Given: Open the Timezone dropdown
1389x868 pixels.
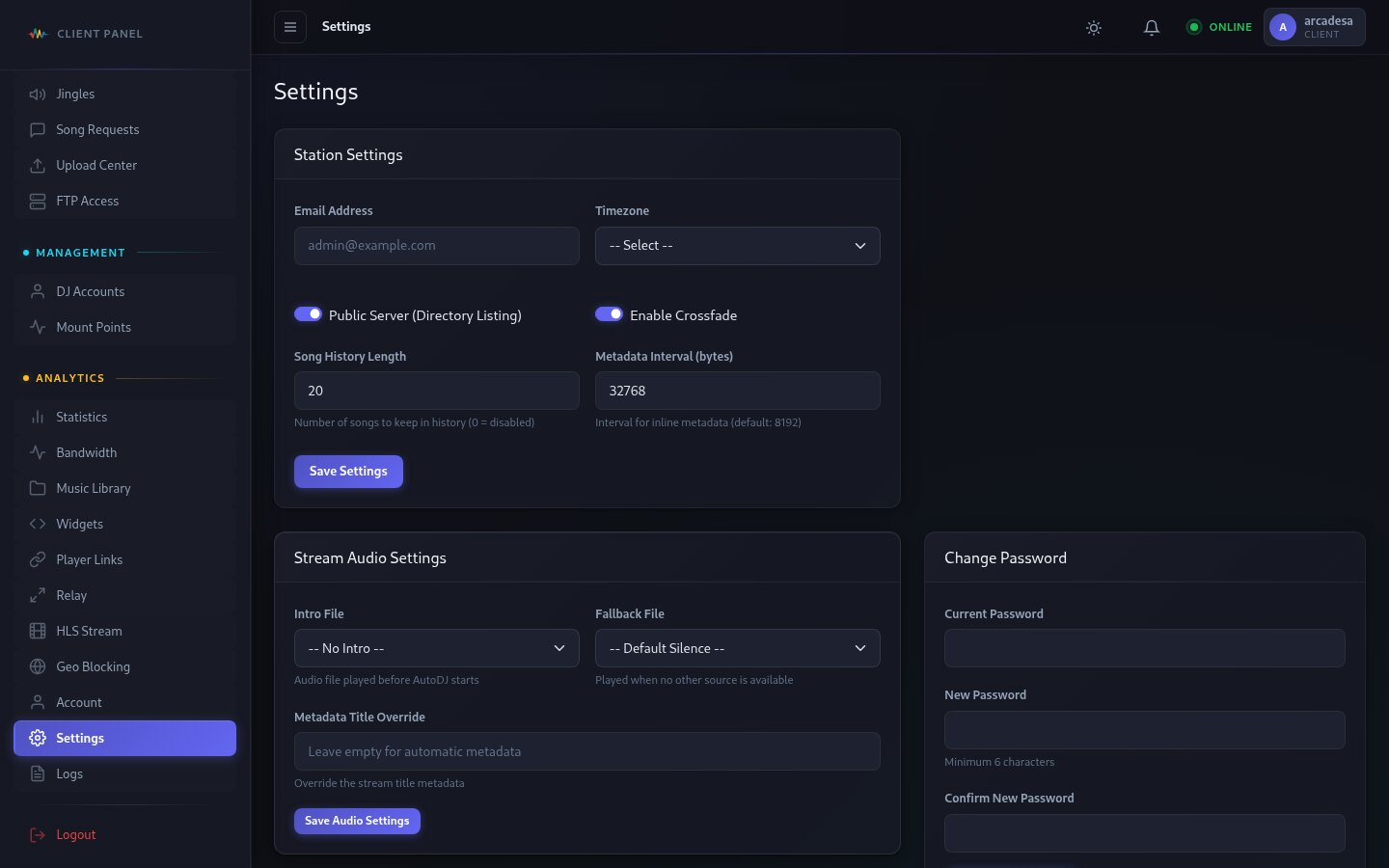Looking at the screenshot, I should point(738,246).
